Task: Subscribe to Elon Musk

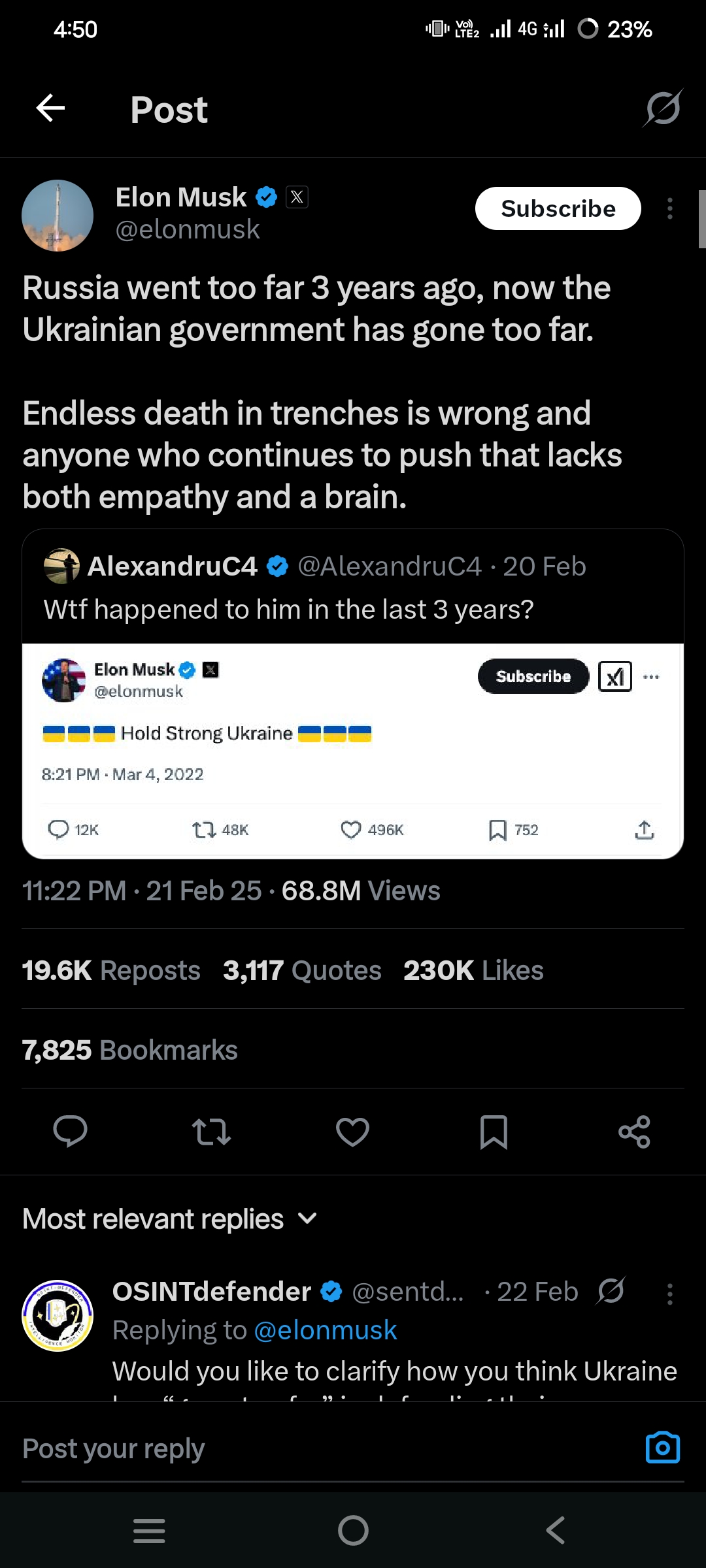Action: coord(558,208)
